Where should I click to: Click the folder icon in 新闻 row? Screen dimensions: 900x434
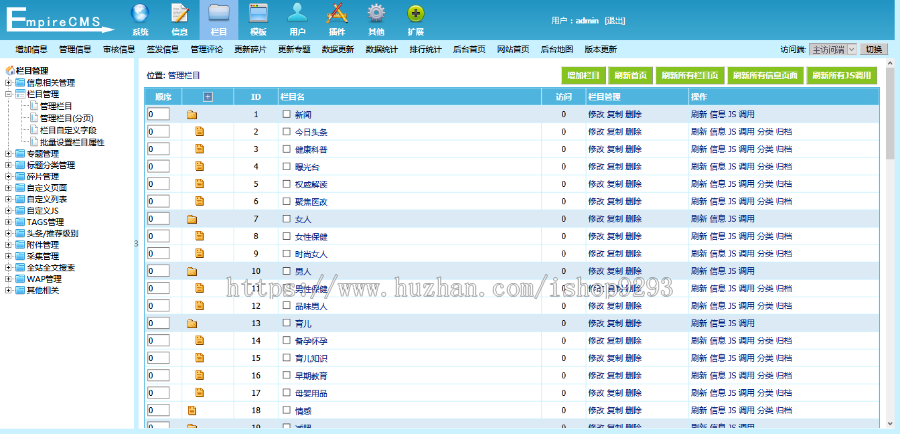click(192, 115)
